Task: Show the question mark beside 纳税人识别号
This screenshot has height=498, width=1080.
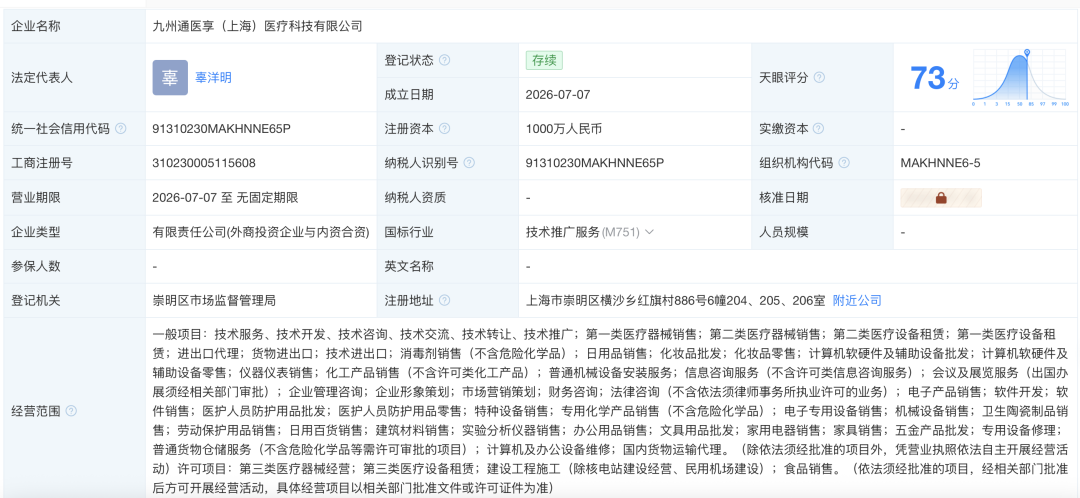Action: 469,163
